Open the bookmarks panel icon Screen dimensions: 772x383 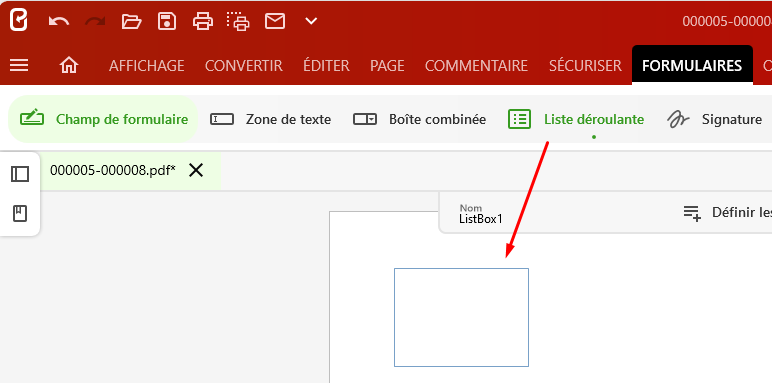tap(20, 214)
